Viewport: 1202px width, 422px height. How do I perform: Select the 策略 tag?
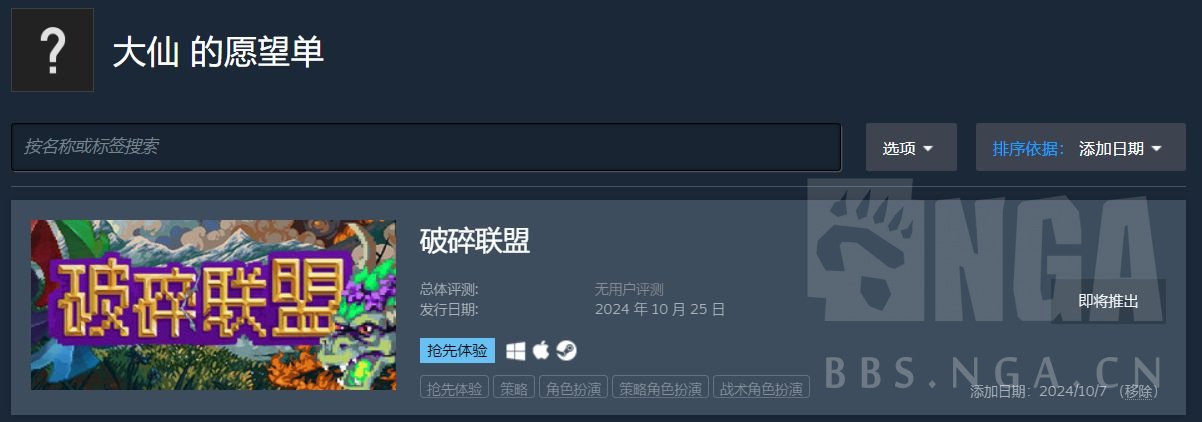click(514, 389)
